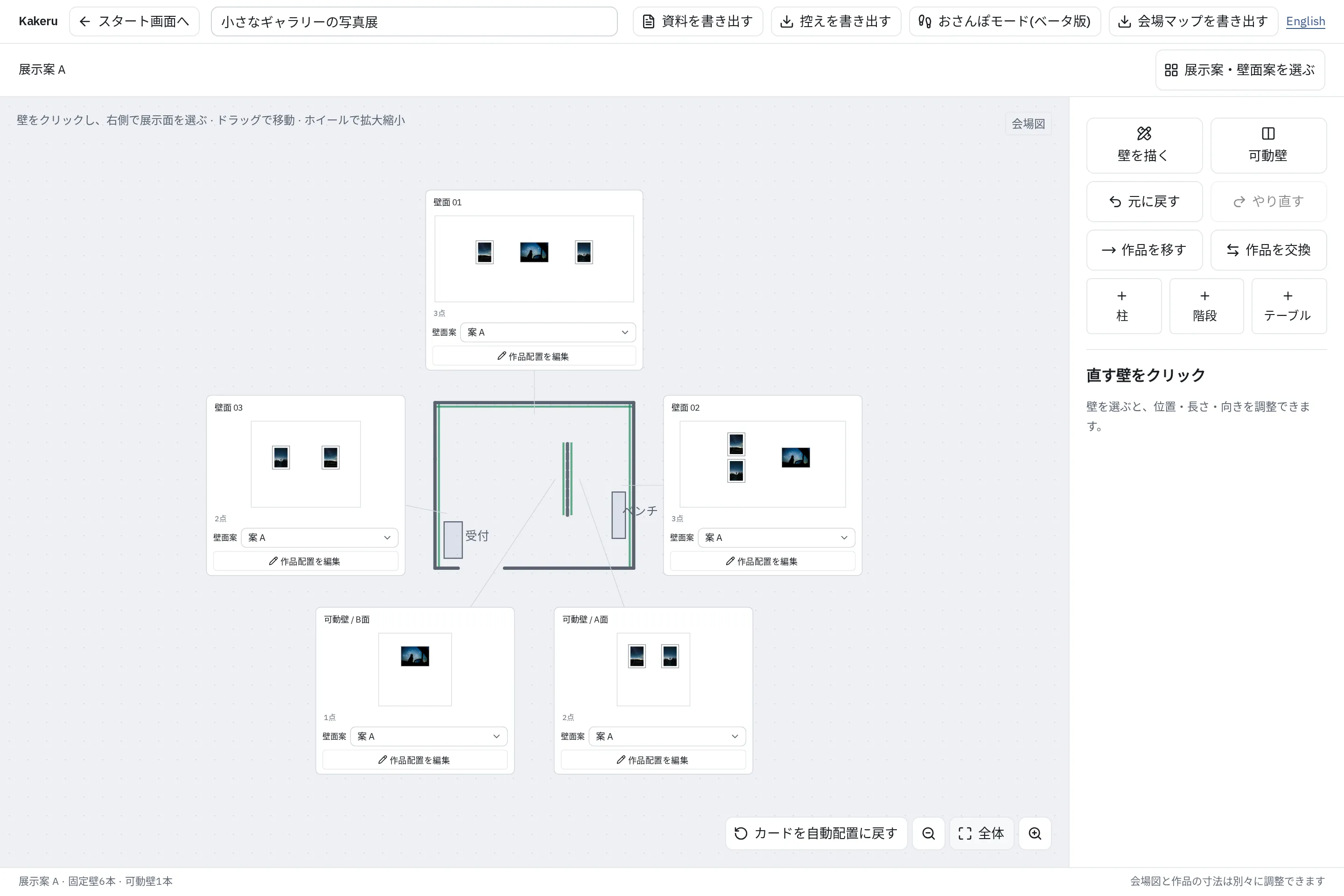Click 作品配置を編集 in 可動壁 / B面 card
Screen dimensions: 1344x896
(415, 760)
